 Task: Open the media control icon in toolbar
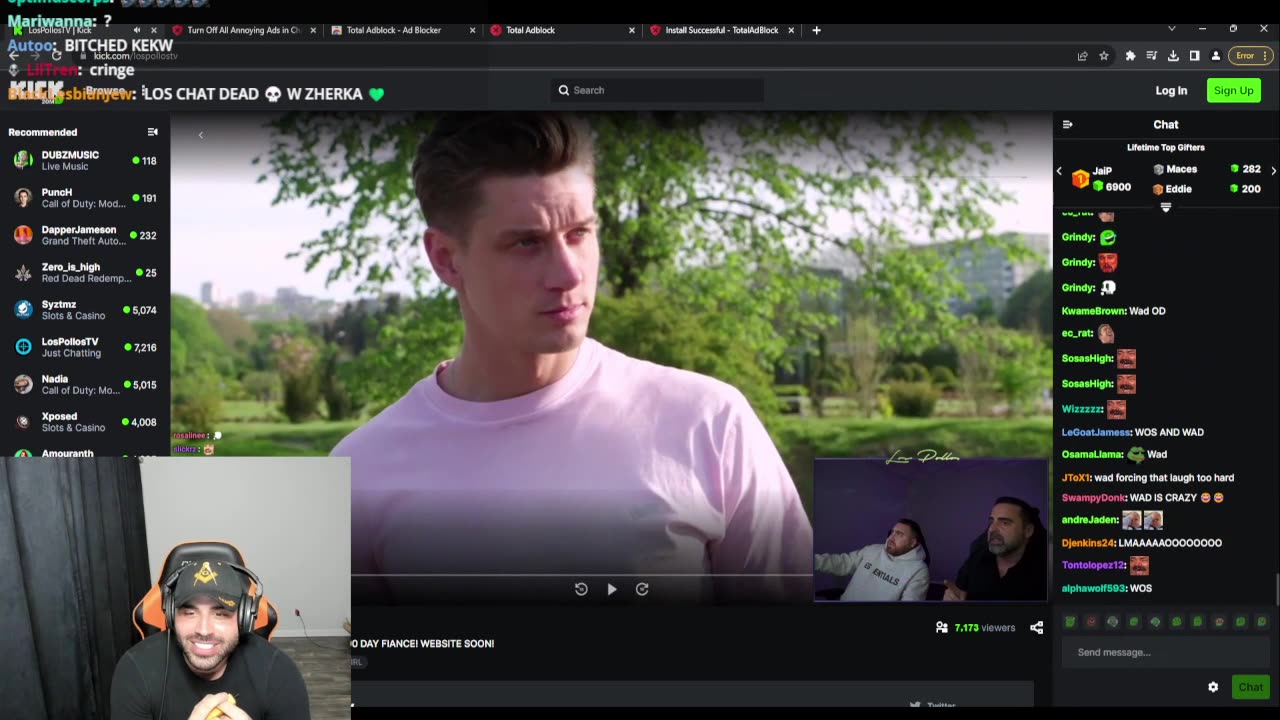[x=1151, y=56]
